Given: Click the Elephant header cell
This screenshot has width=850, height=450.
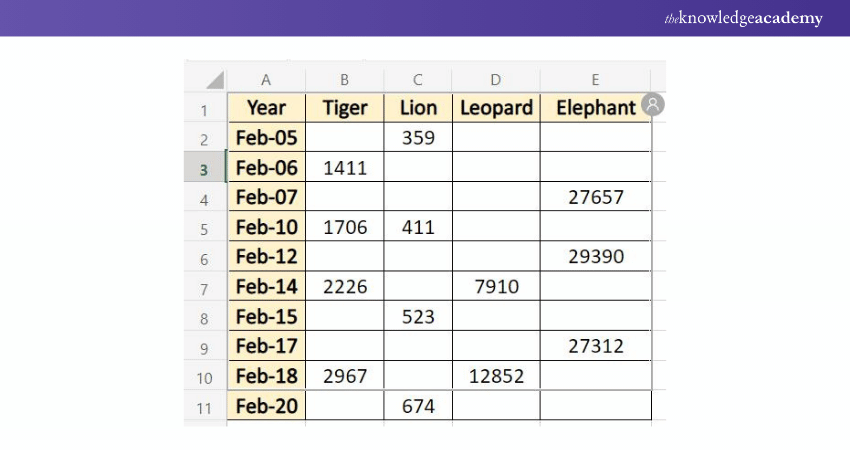Looking at the screenshot, I should pyautogui.click(x=595, y=108).
